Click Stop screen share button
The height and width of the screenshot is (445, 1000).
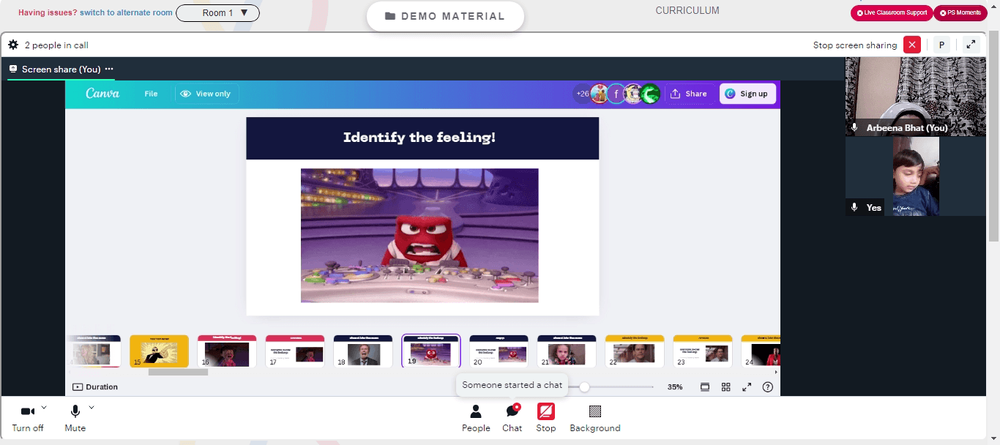click(545, 418)
